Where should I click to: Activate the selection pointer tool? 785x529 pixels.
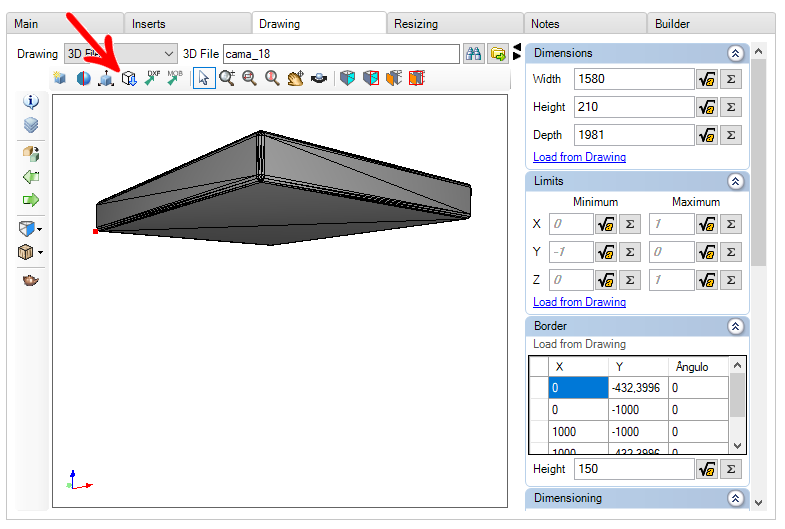(204, 78)
